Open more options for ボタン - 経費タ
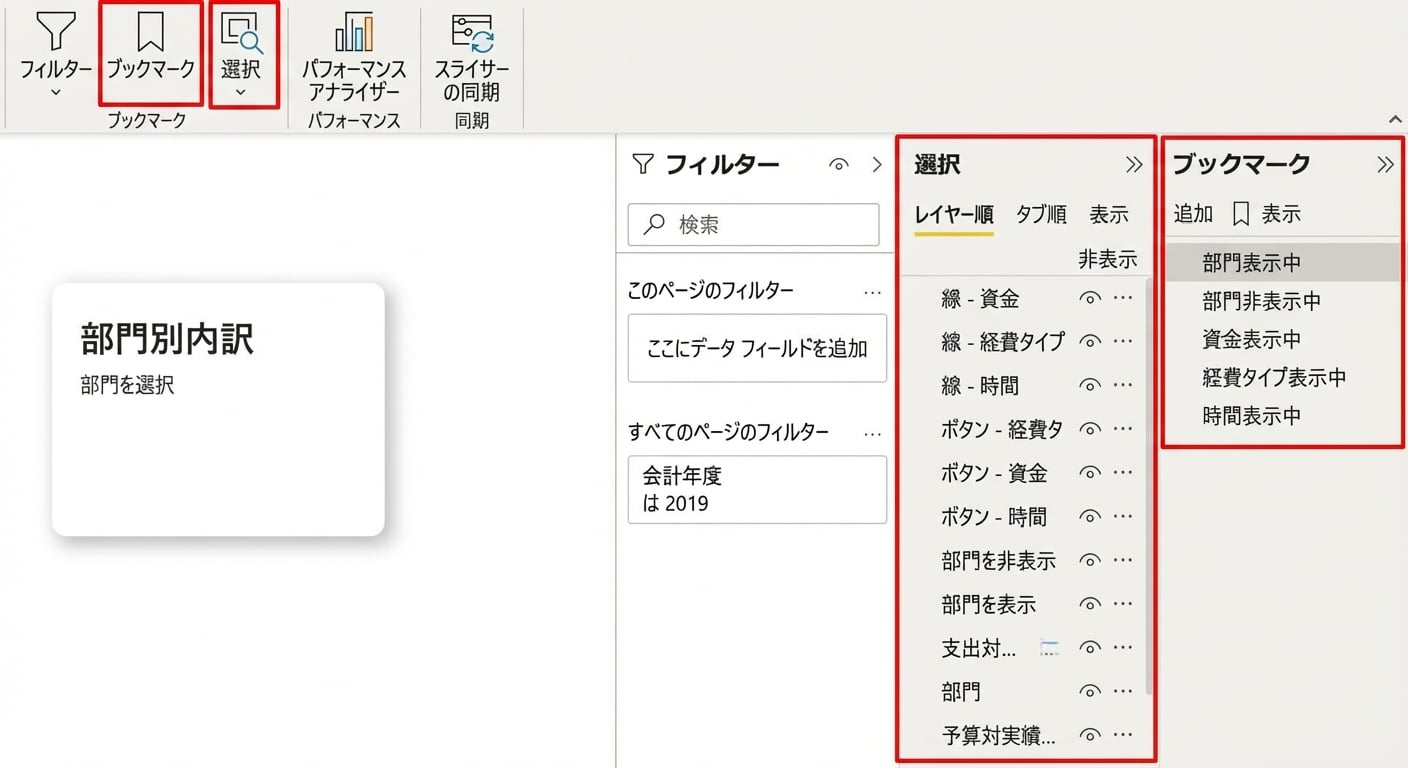This screenshot has height=768, width=1408. tap(1123, 430)
